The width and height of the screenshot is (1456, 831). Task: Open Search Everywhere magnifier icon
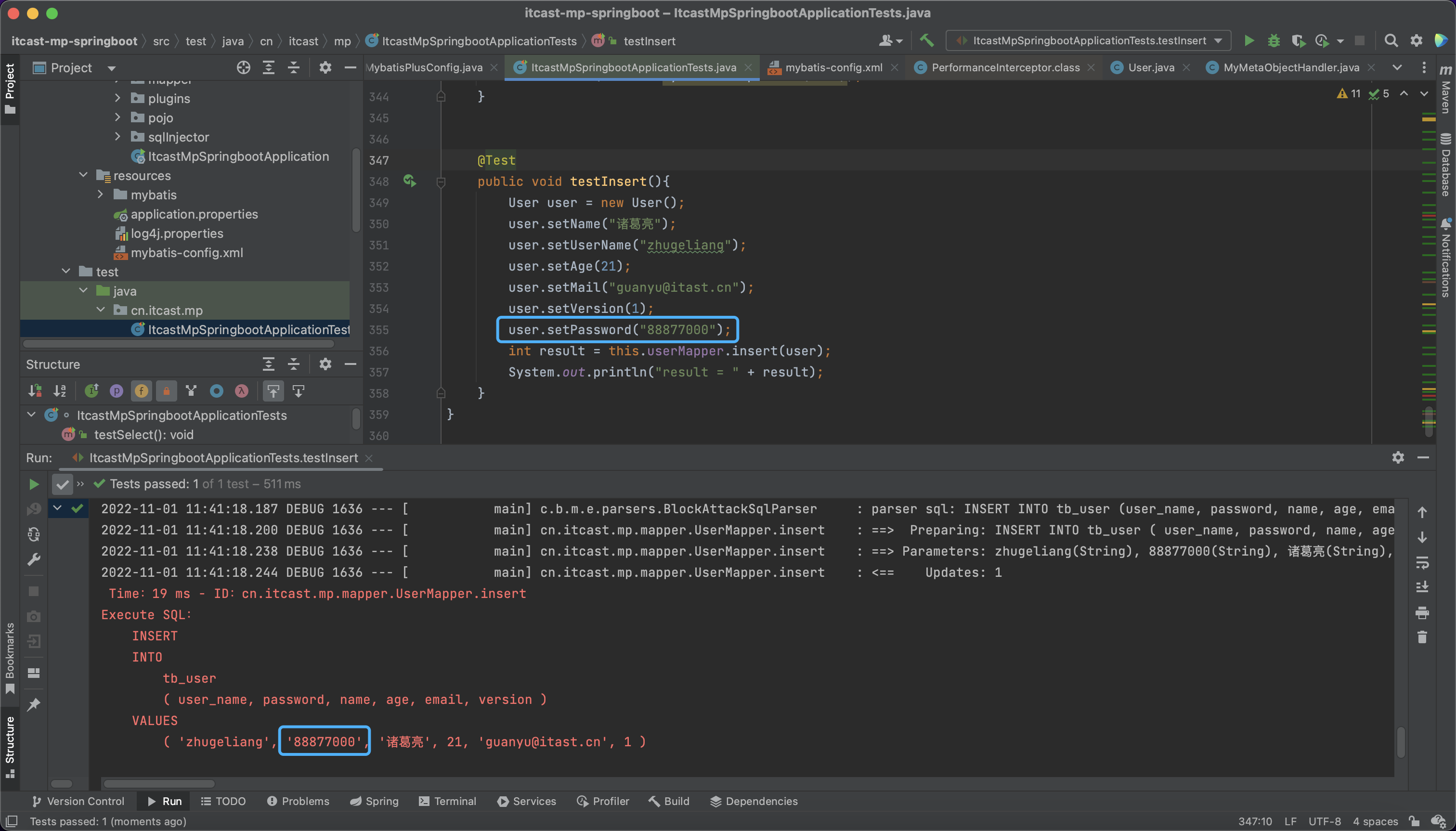(x=1391, y=40)
